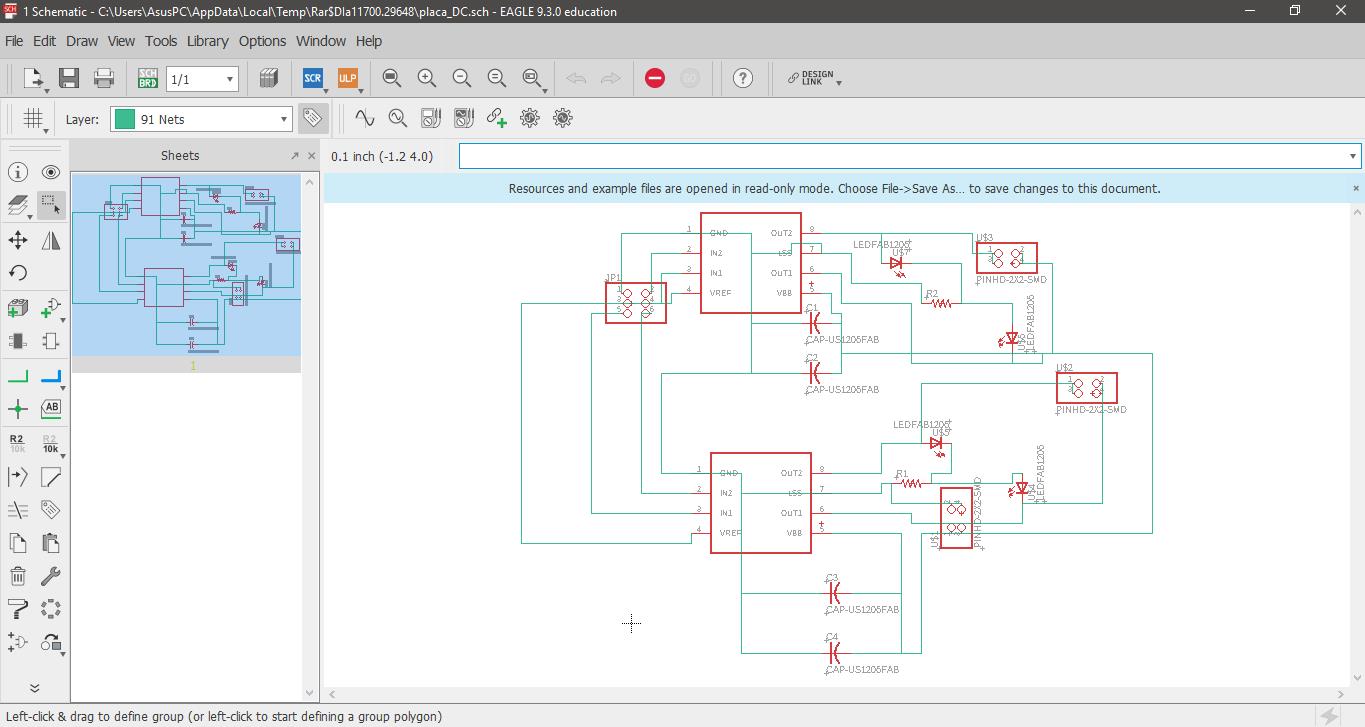
Task: Open the Layer 91 Nets dropdown
Action: [x=201, y=119]
